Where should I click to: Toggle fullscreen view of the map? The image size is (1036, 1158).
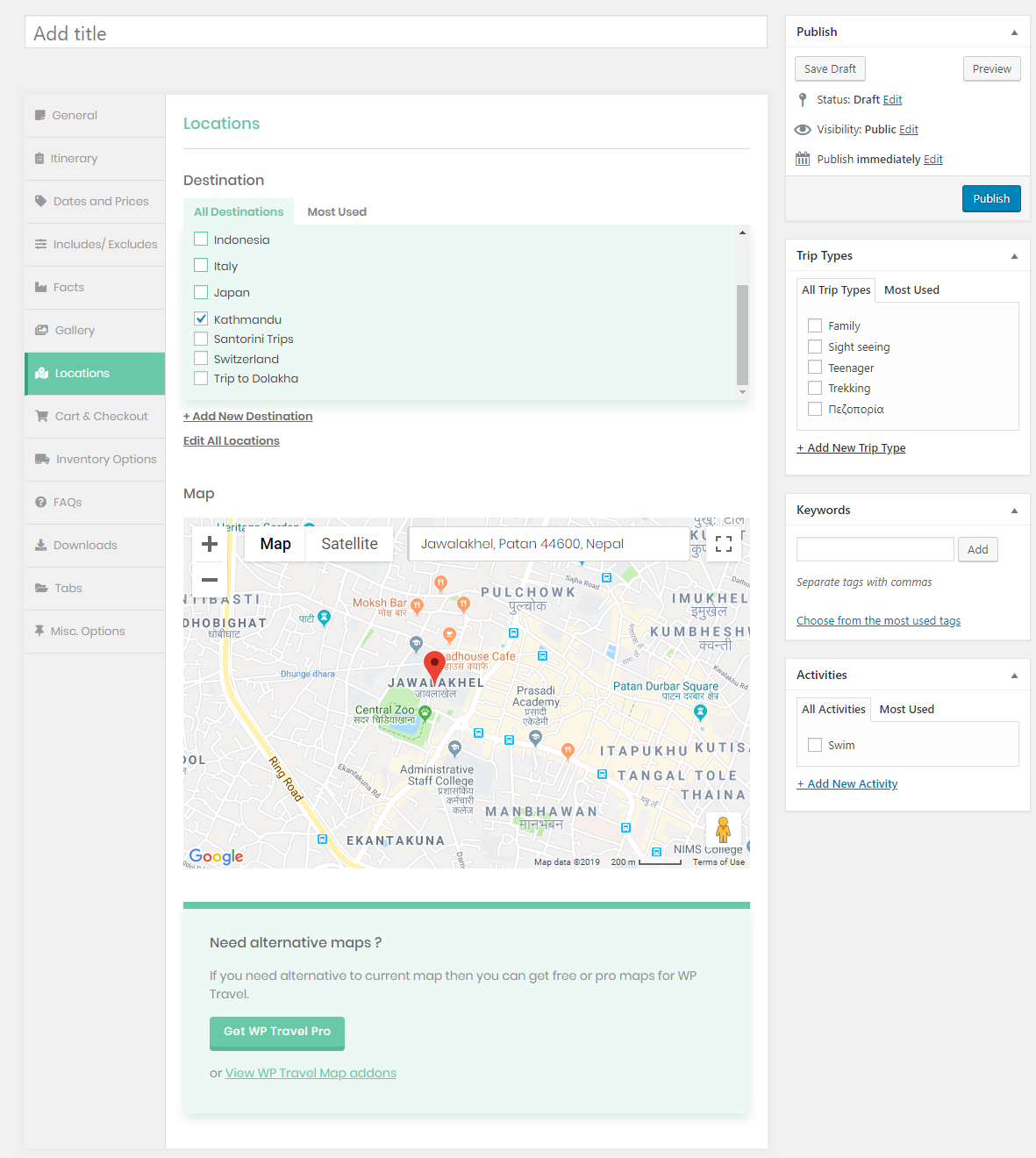point(723,544)
